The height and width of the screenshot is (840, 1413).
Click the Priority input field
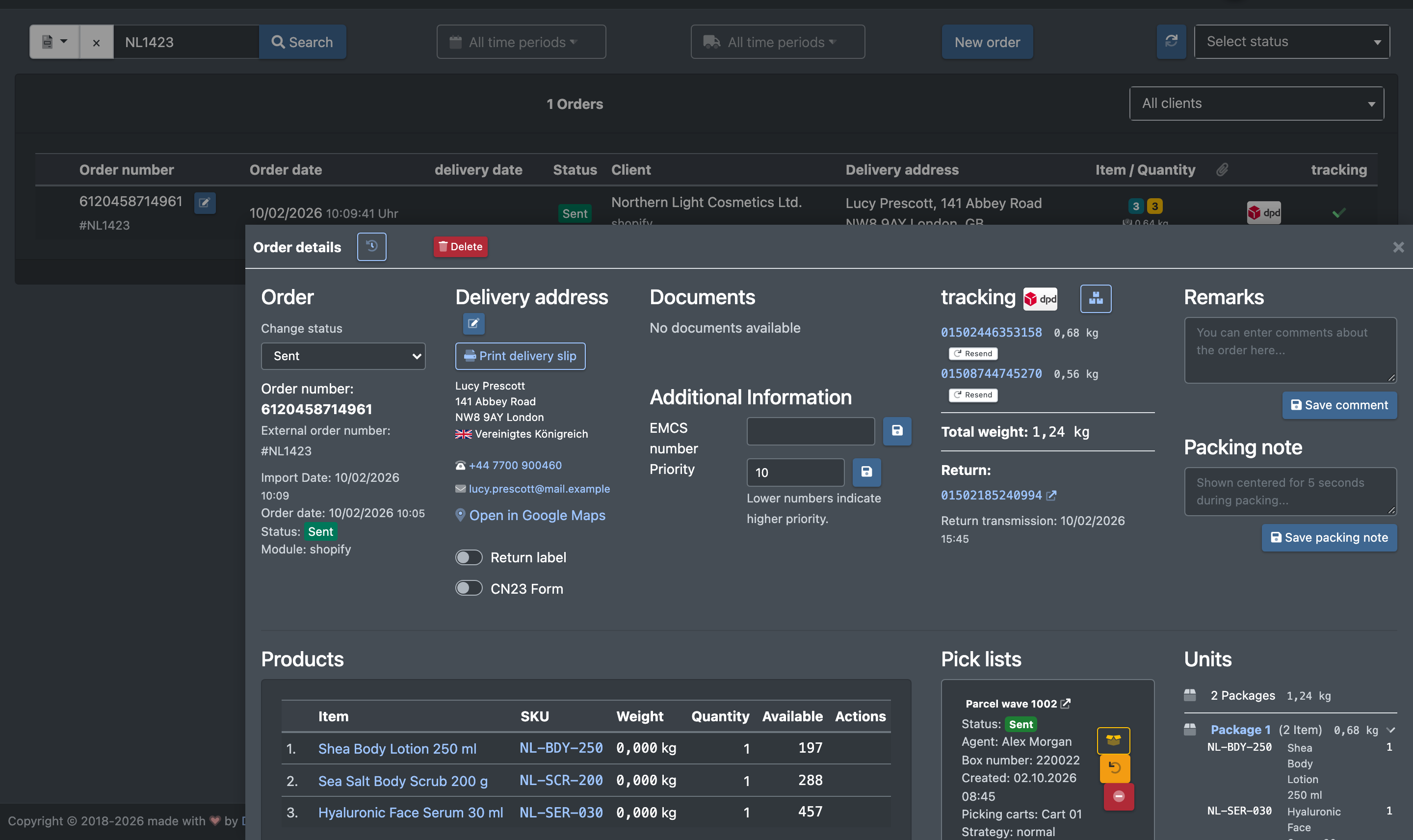pyautogui.click(x=795, y=472)
